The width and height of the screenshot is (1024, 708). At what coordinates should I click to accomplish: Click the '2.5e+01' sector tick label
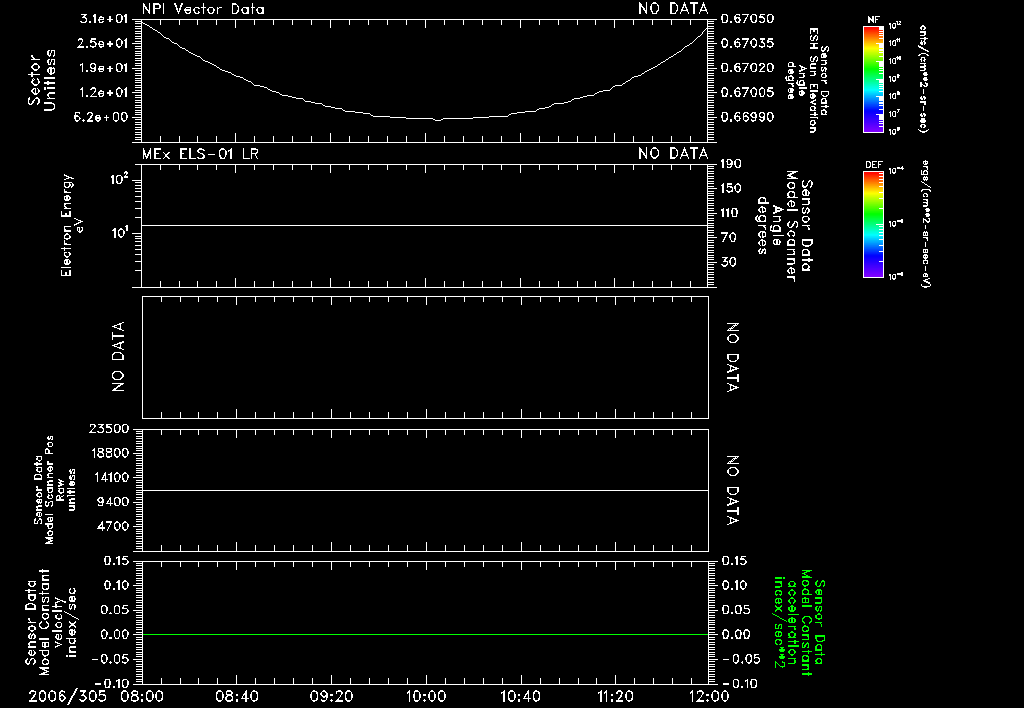pyautogui.click(x=103, y=43)
